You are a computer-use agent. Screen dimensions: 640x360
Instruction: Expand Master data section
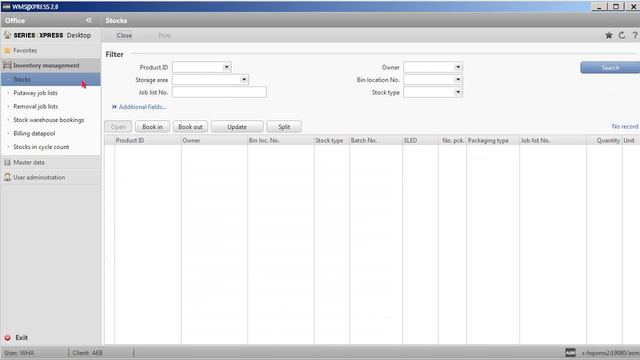51,162
